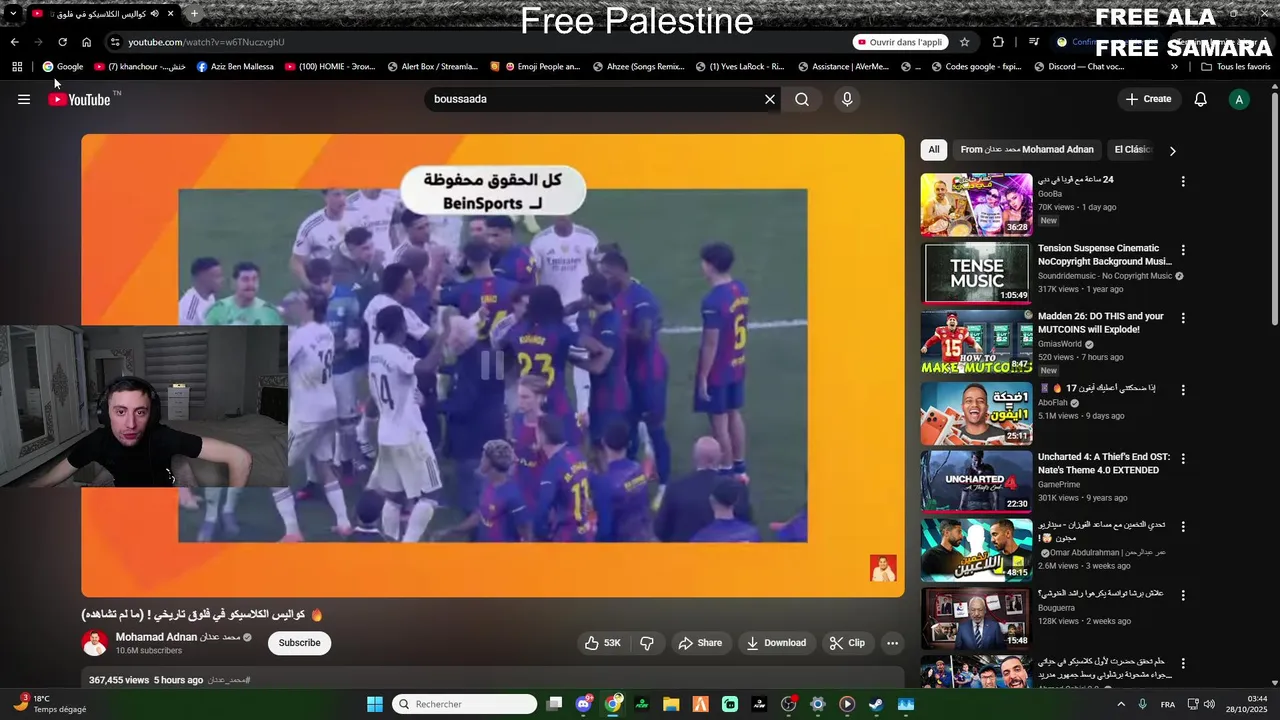
Task: Go back in the browser
Action: click(14, 42)
